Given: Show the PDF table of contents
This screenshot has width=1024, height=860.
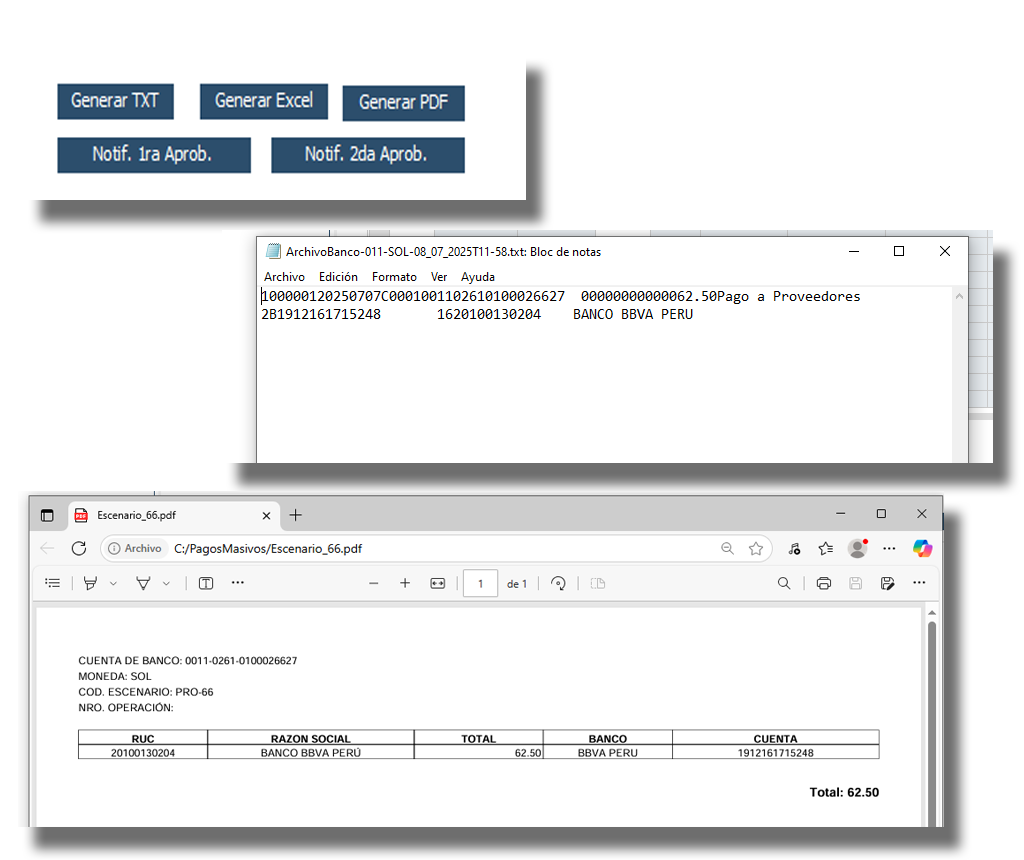Looking at the screenshot, I should 53,583.
